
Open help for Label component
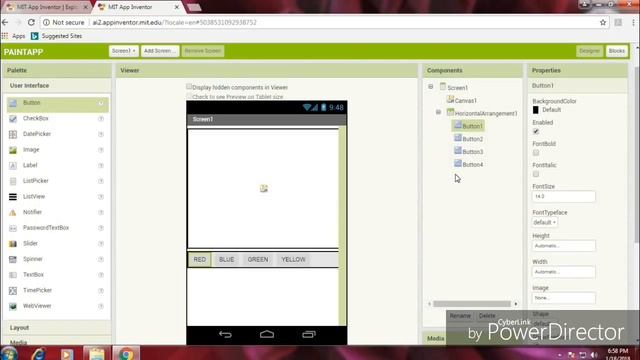[101, 166]
